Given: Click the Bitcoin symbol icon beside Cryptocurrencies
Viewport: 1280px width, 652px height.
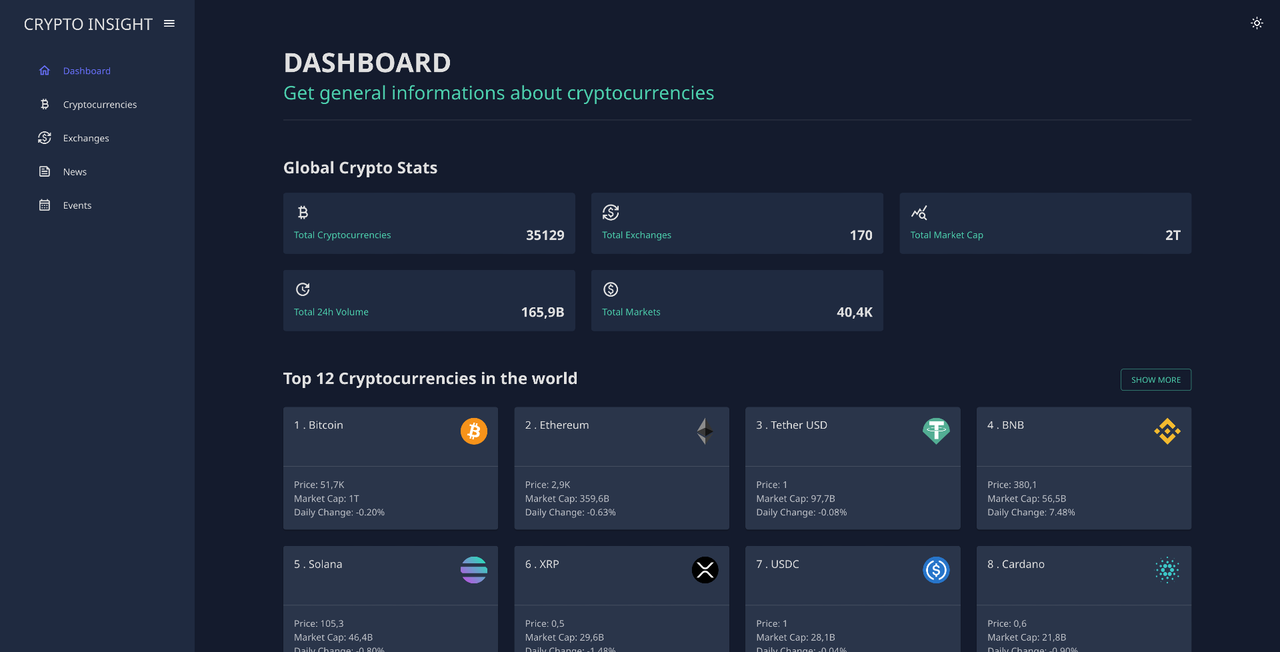Looking at the screenshot, I should (44, 104).
